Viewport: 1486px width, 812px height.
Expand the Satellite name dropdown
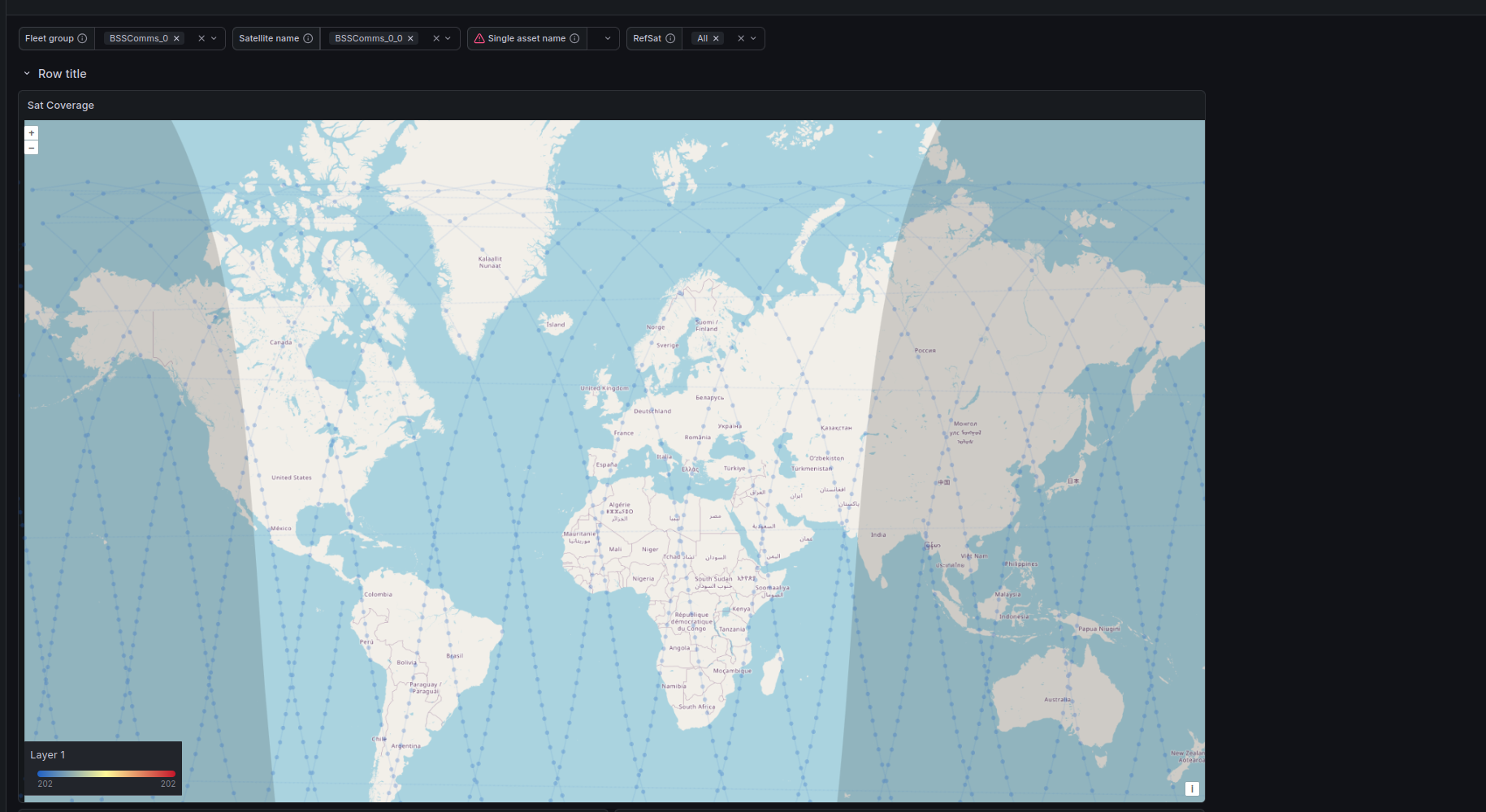tap(448, 38)
